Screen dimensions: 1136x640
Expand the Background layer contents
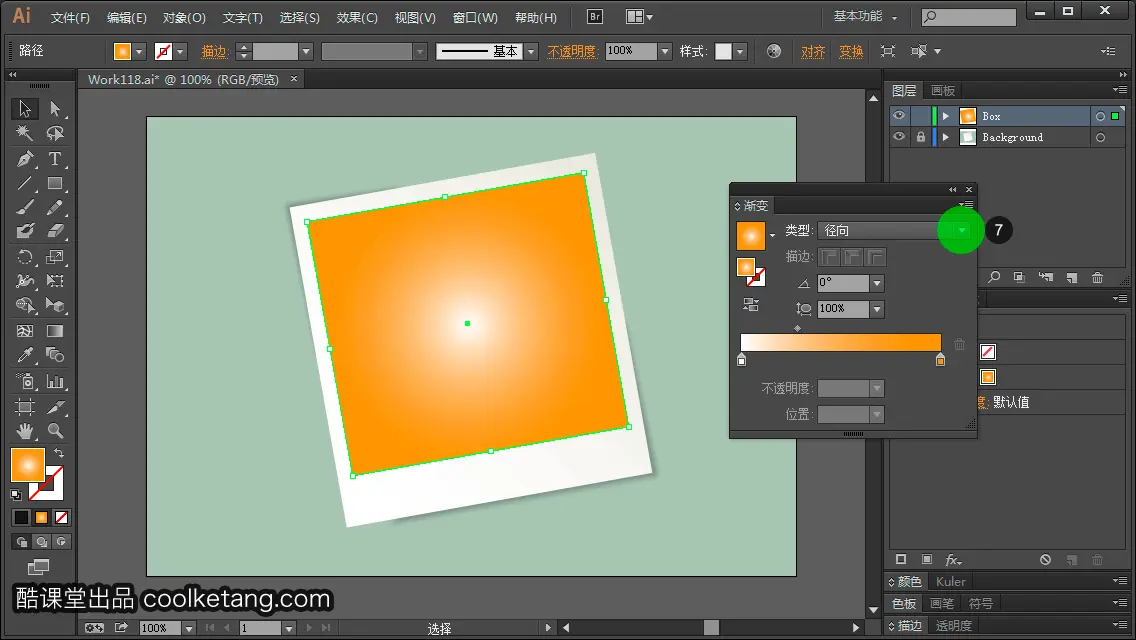(945, 137)
